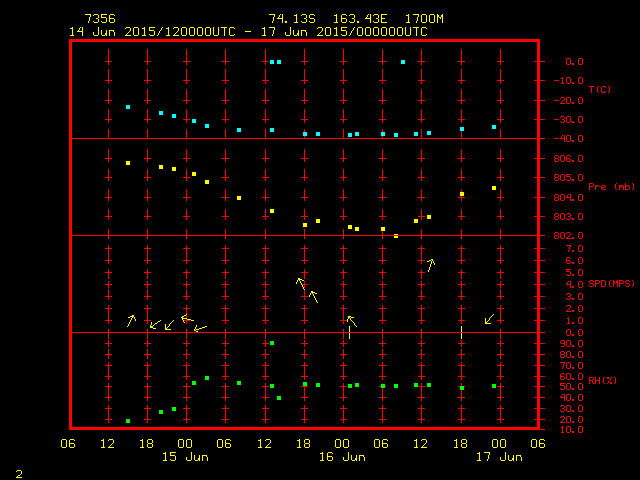Select the 15 Jun date label
This screenshot has height=480, width=640.
point(185,457)
